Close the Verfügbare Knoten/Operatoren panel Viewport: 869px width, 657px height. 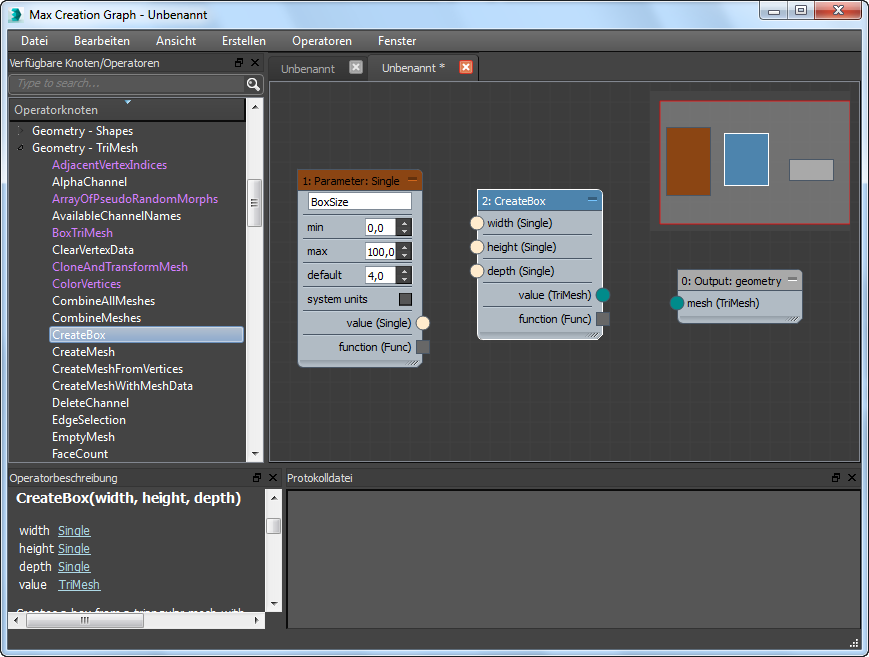tap(255, 63)
